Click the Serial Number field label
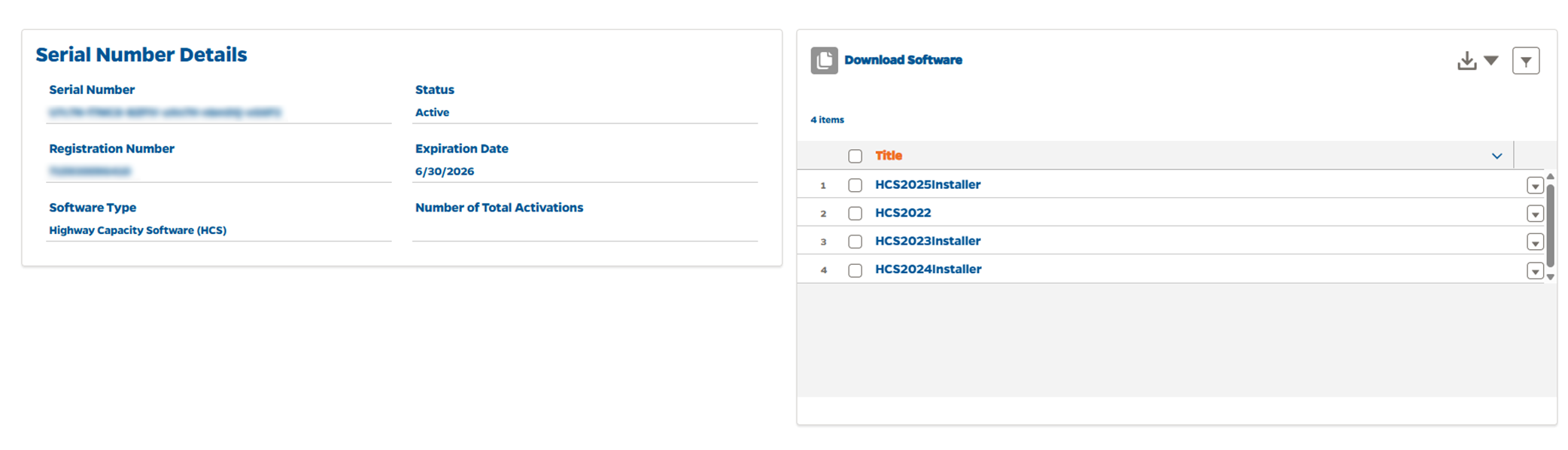 pyautogui.click(x=92, y=90)
